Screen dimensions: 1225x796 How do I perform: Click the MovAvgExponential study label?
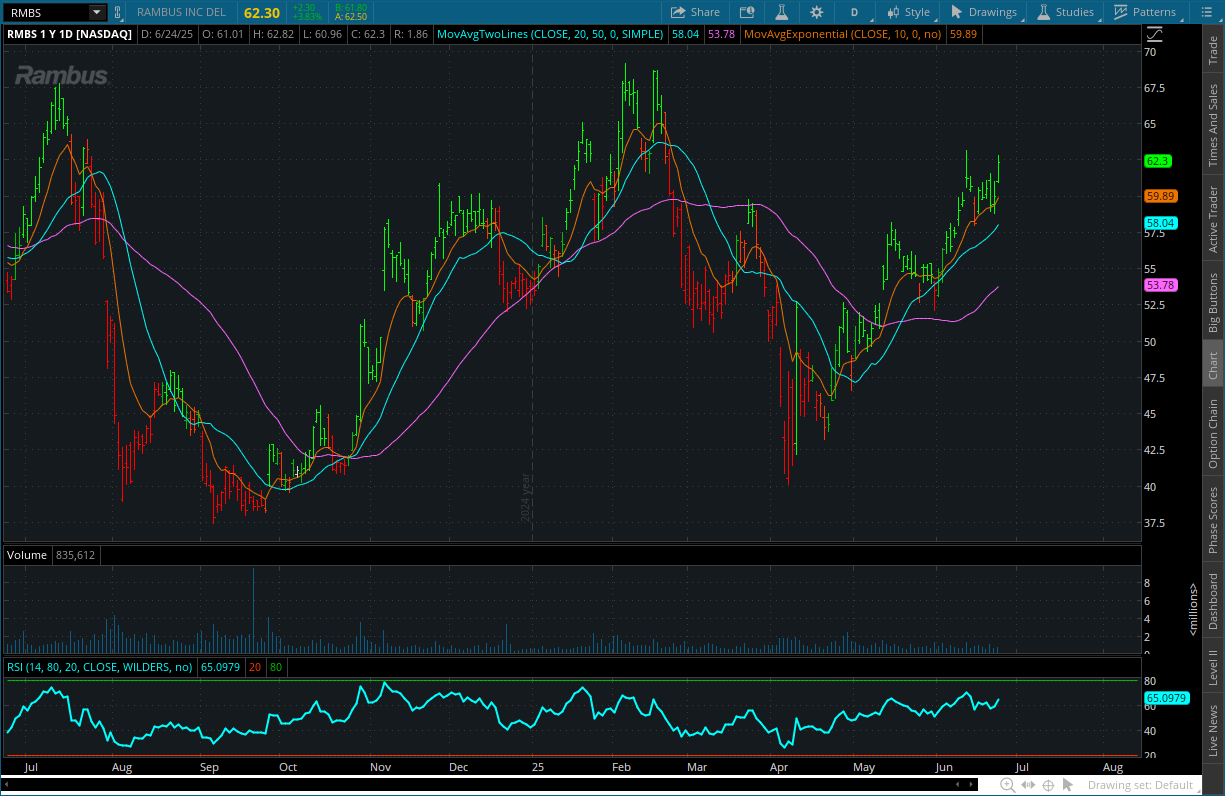843,33
